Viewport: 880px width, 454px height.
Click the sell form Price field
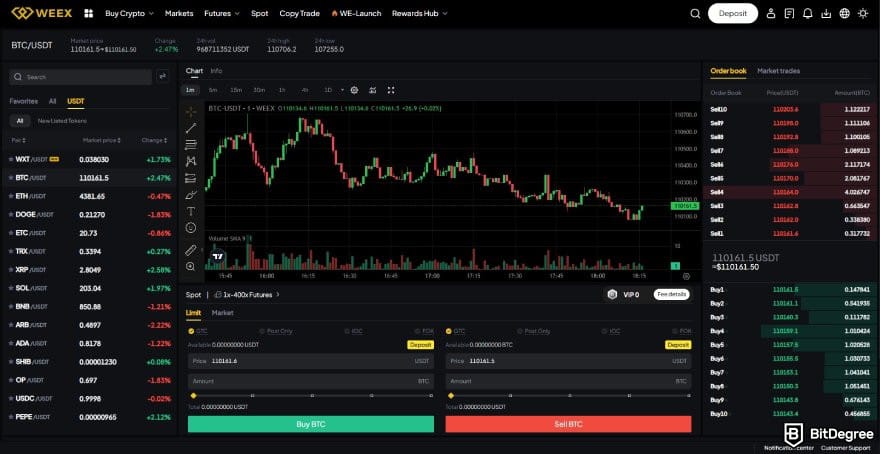coord(569,361)
